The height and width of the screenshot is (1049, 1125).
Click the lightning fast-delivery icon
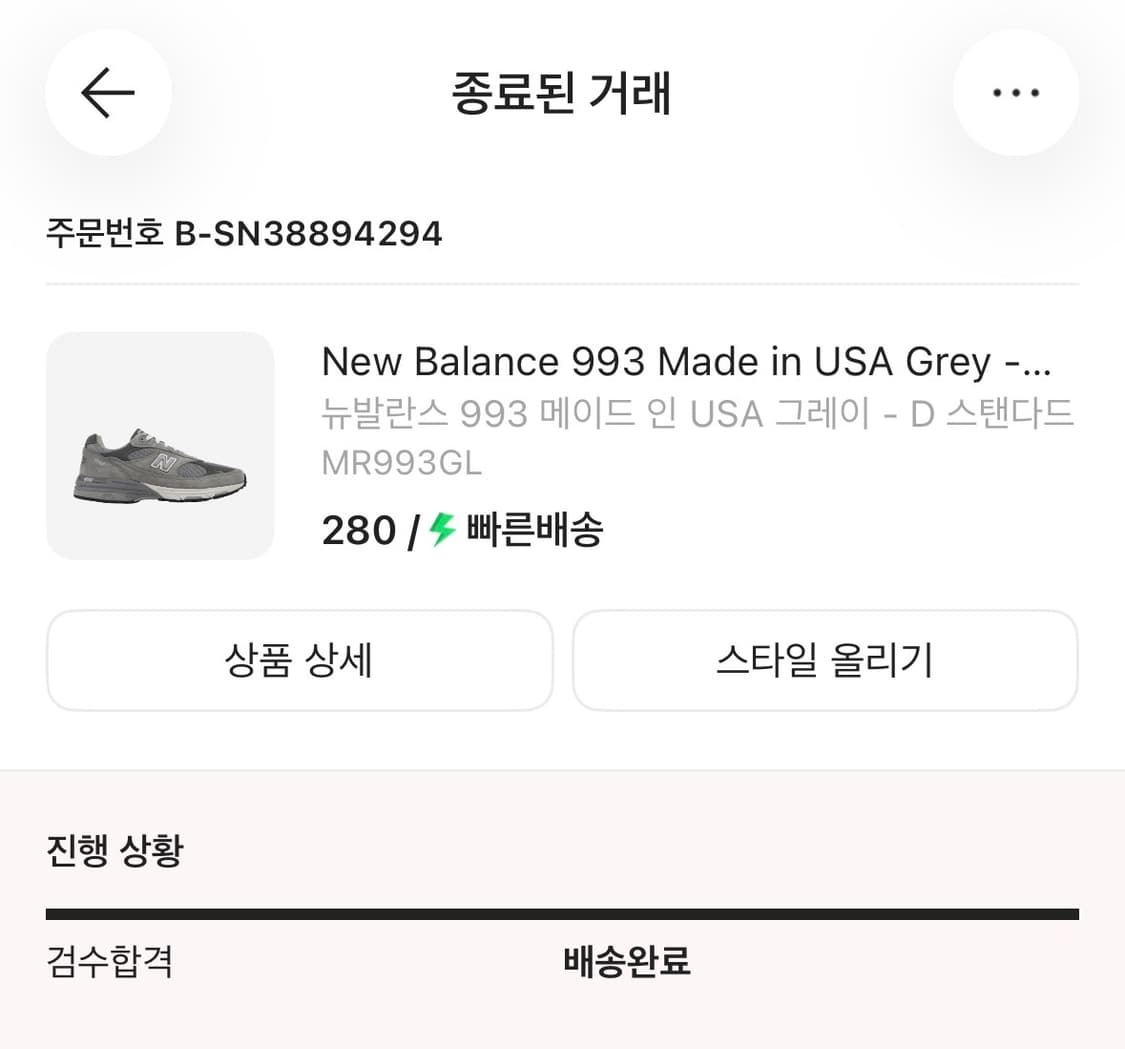437,530
